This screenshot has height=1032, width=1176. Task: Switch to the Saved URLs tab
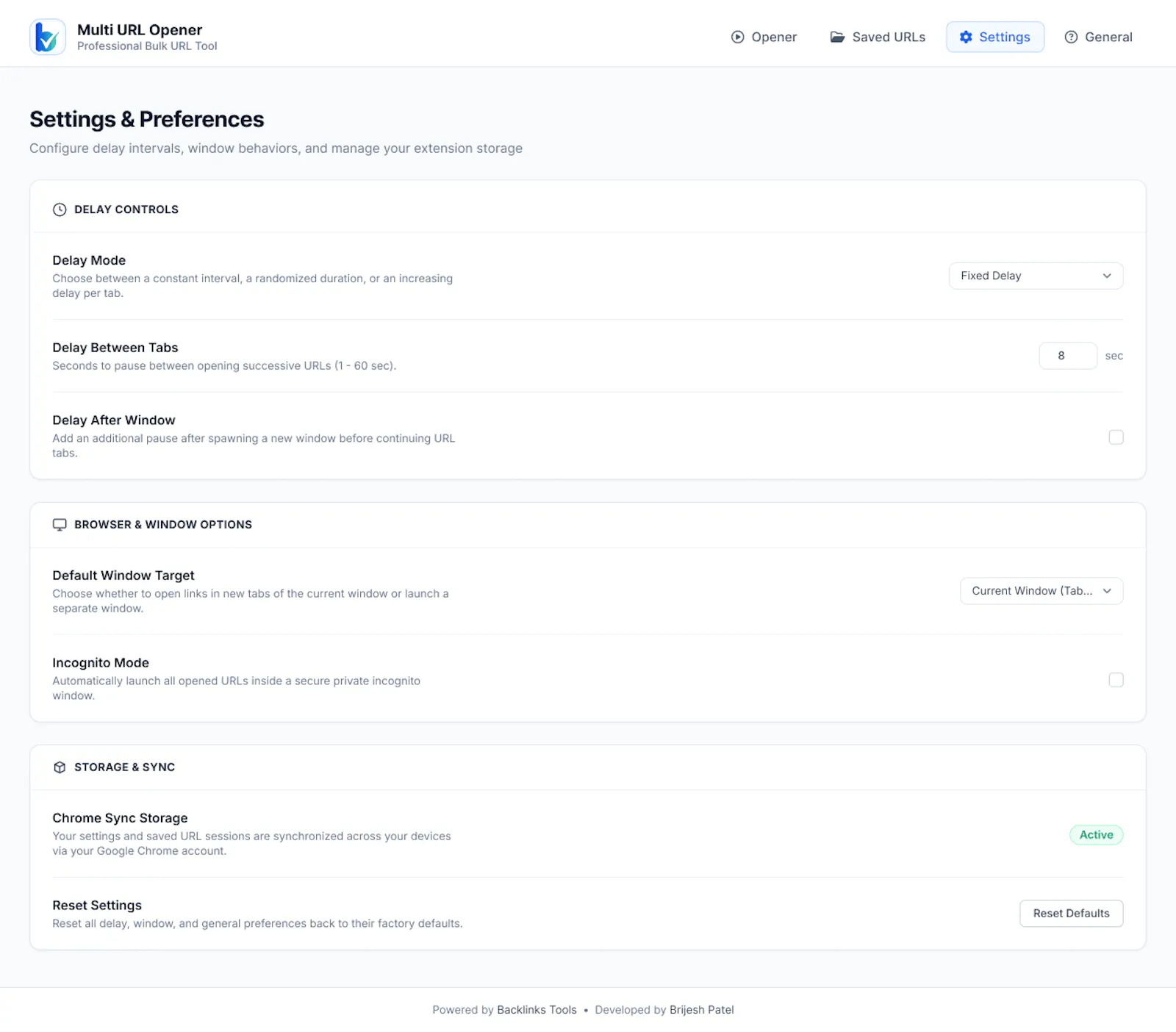[878, 37]
